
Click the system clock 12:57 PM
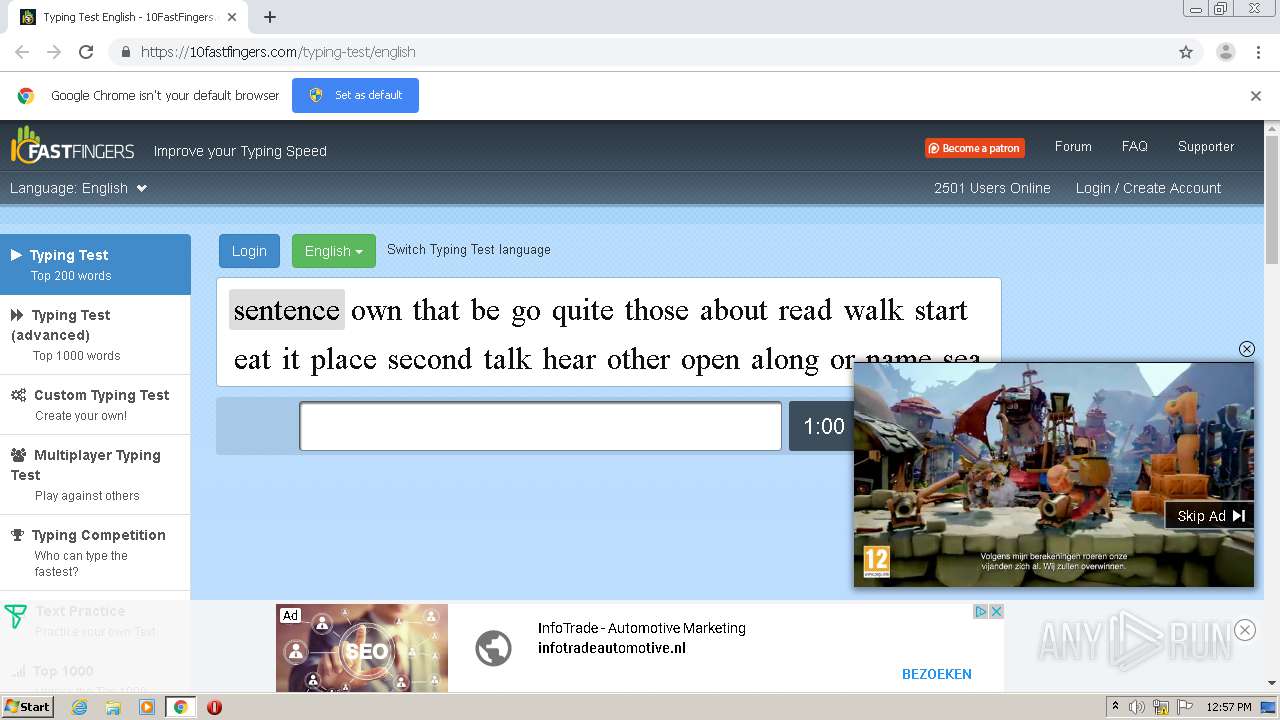click(1229, 707)
